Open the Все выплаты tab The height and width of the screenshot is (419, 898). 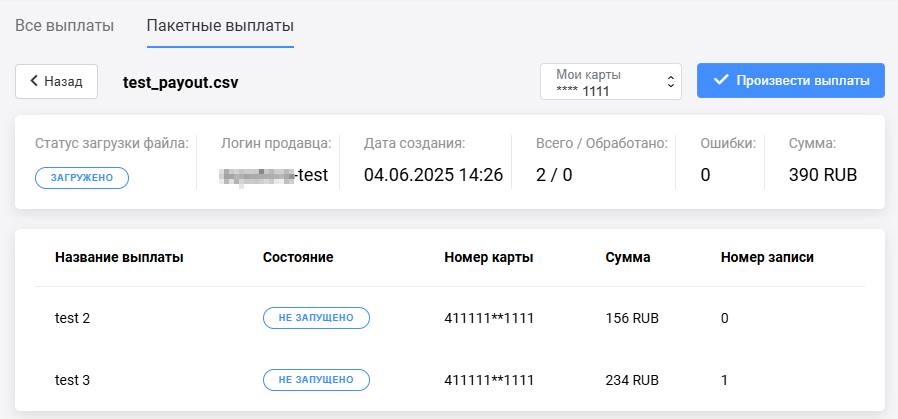(x=64, y=24)
